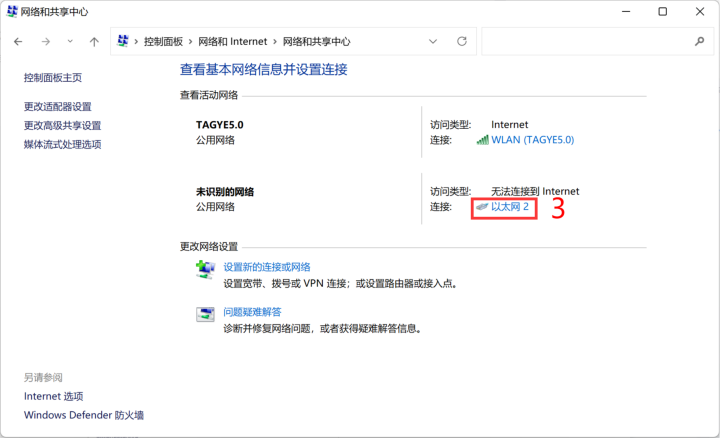
Task: Click the search magnifier icon
Action: (699, 42)
